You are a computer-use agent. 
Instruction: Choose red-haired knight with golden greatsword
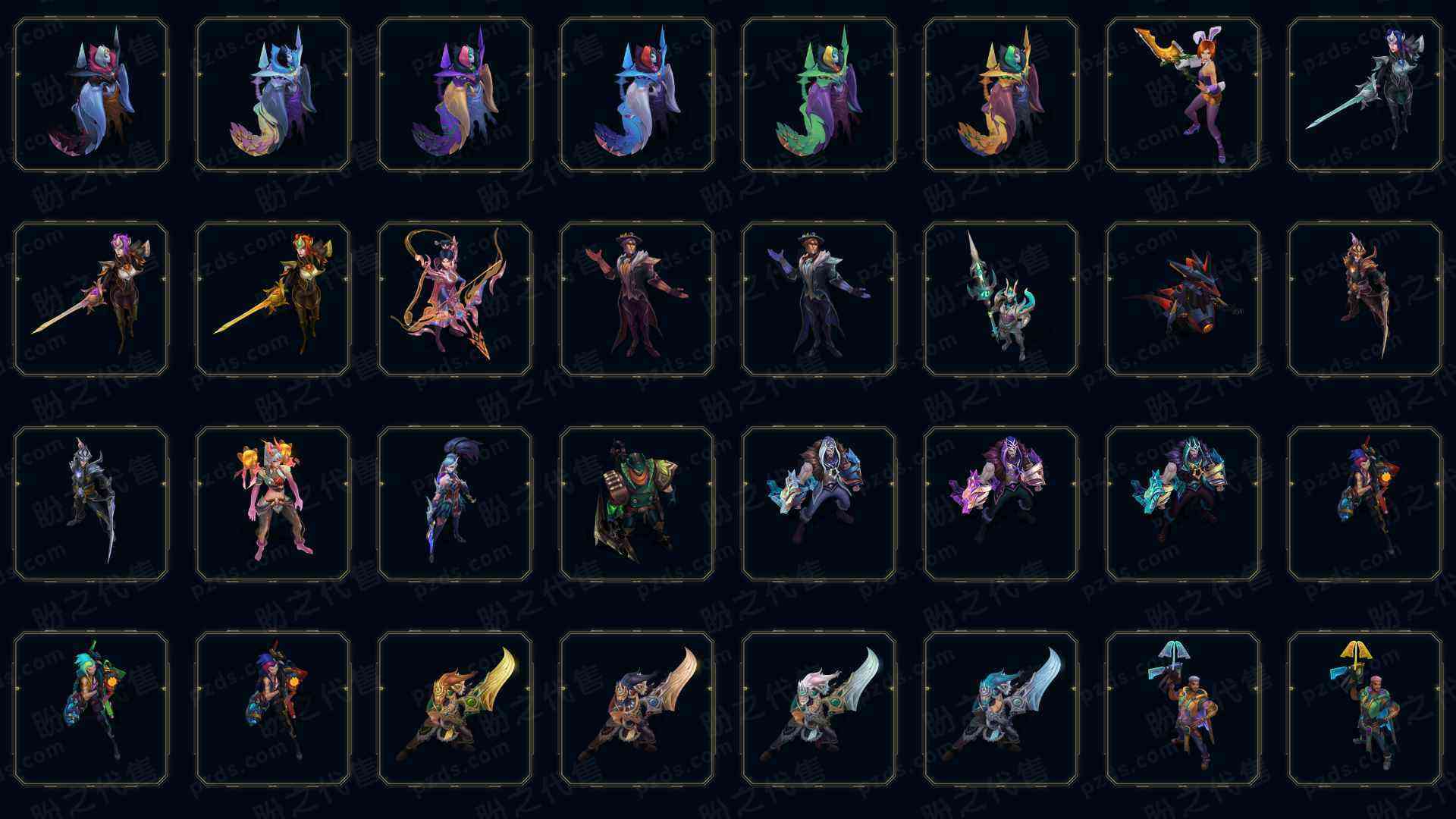(273, 299)
